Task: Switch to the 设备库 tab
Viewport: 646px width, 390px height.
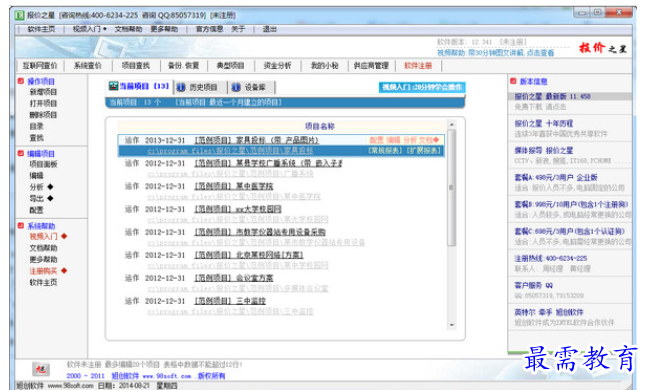Action: [255, 87]
